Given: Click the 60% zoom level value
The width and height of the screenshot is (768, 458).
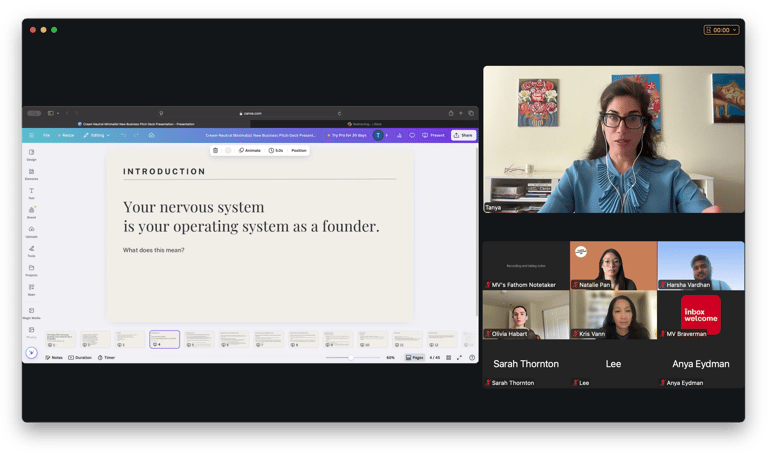Looking at the screenshot, I should click(x=390, y=358).
